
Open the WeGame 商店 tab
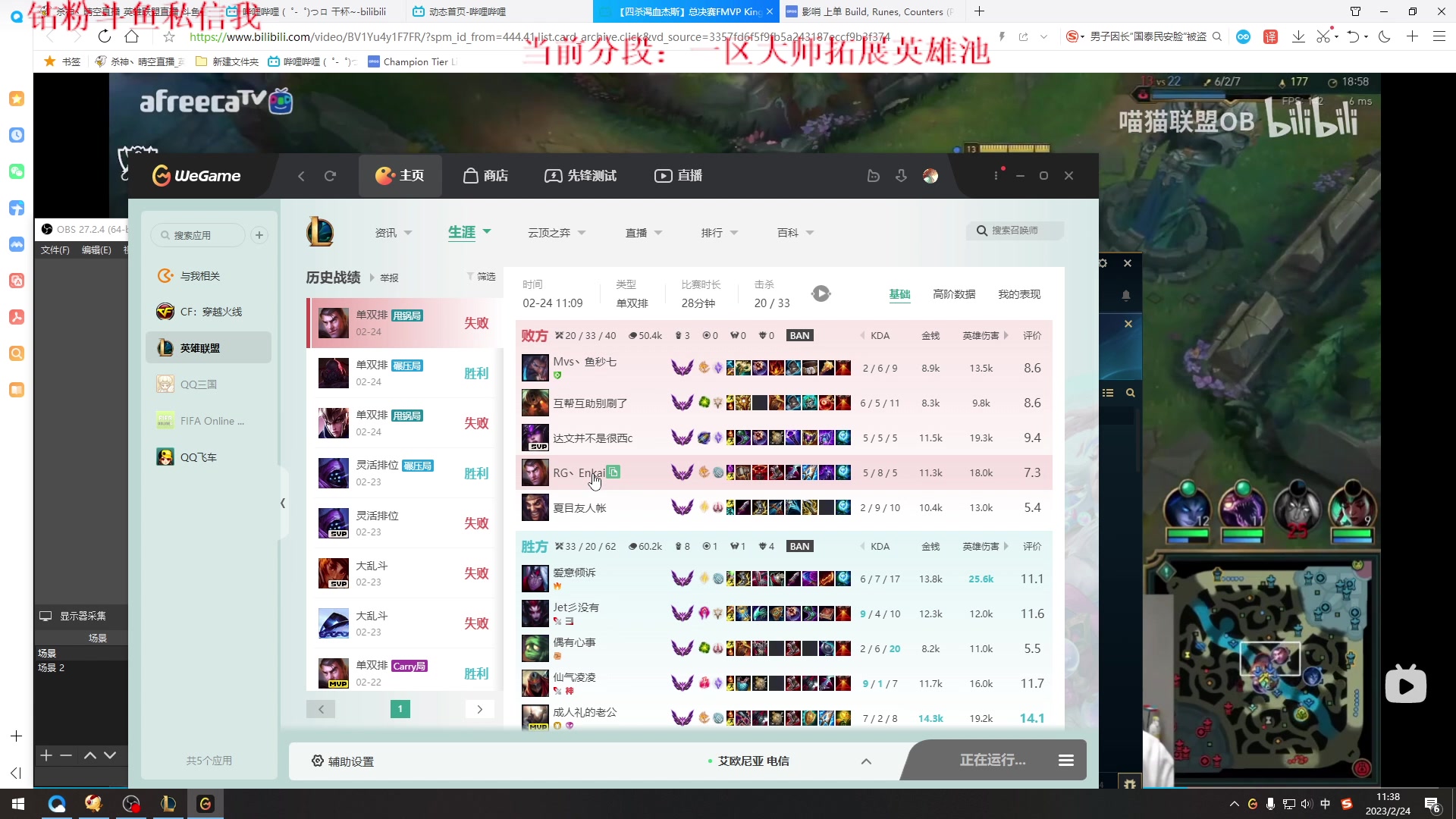(x=486, y=176)
